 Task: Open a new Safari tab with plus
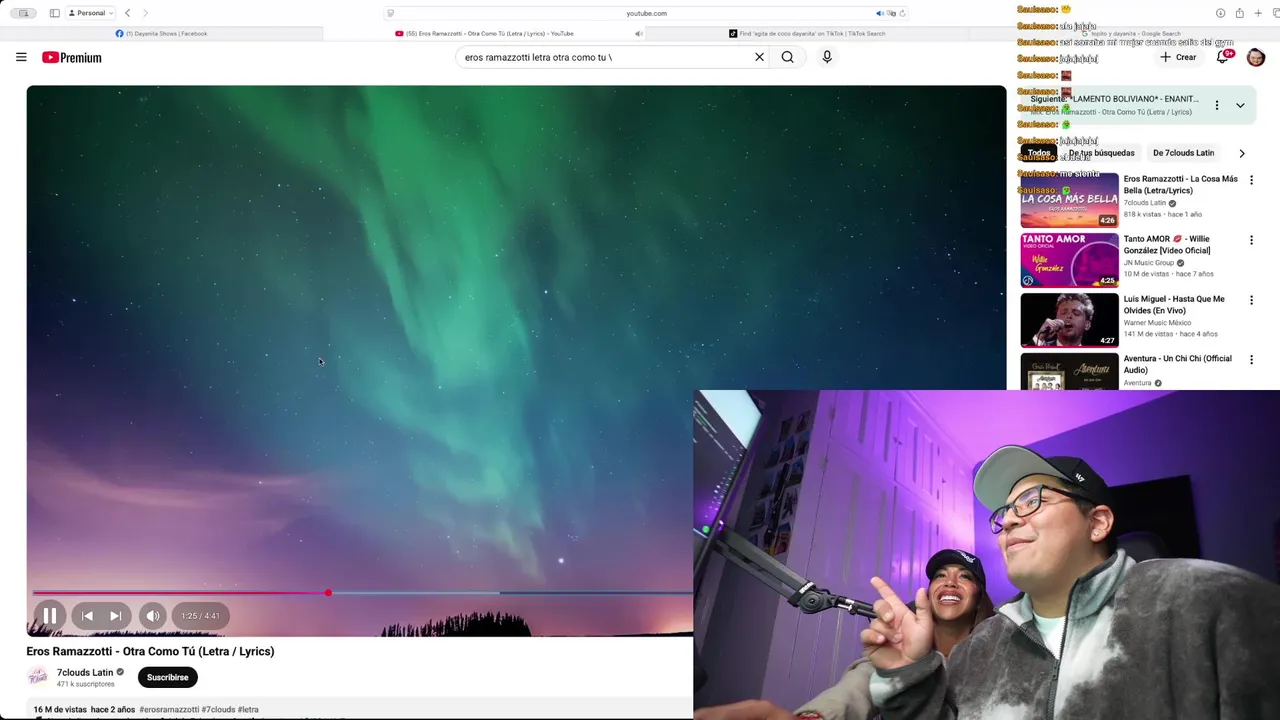tap(1258, 13)
